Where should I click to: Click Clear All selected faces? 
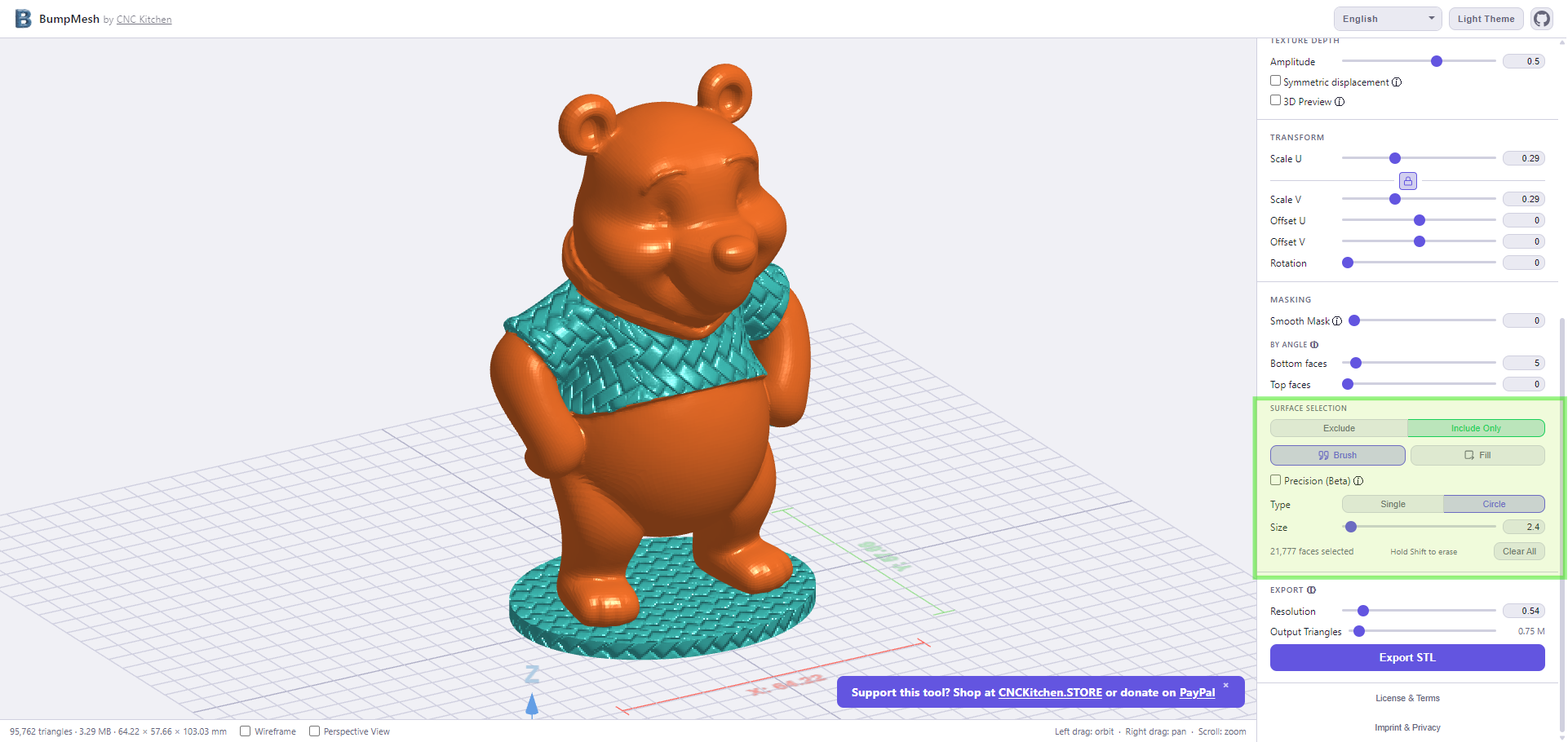[1518, 551]
